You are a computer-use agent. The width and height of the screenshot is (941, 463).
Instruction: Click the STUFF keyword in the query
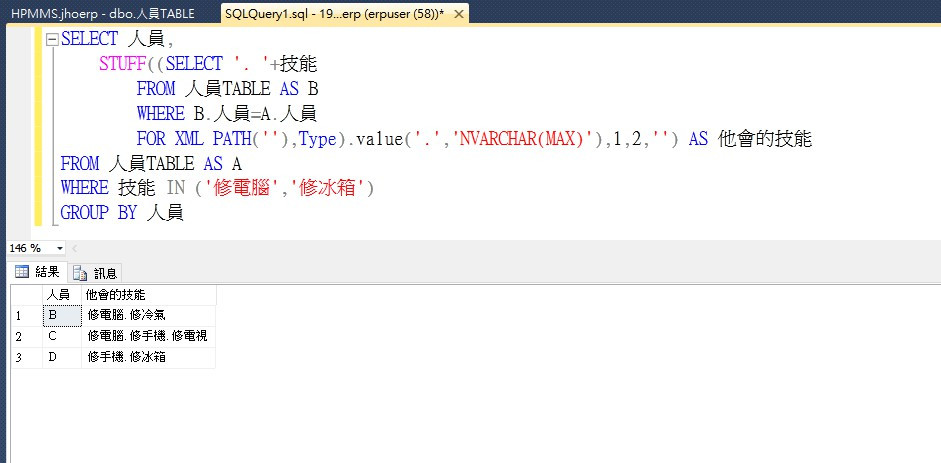point(123,64)
